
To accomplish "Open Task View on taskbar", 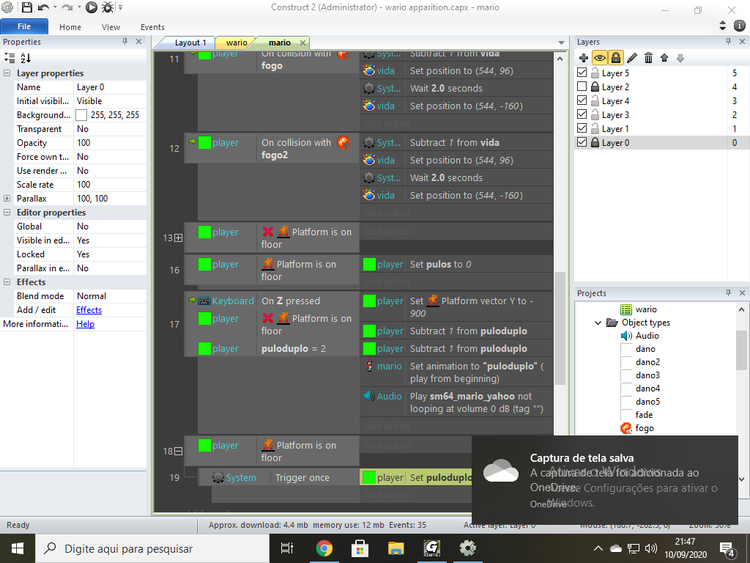I will pyautogui.click(x=287, y=548).
